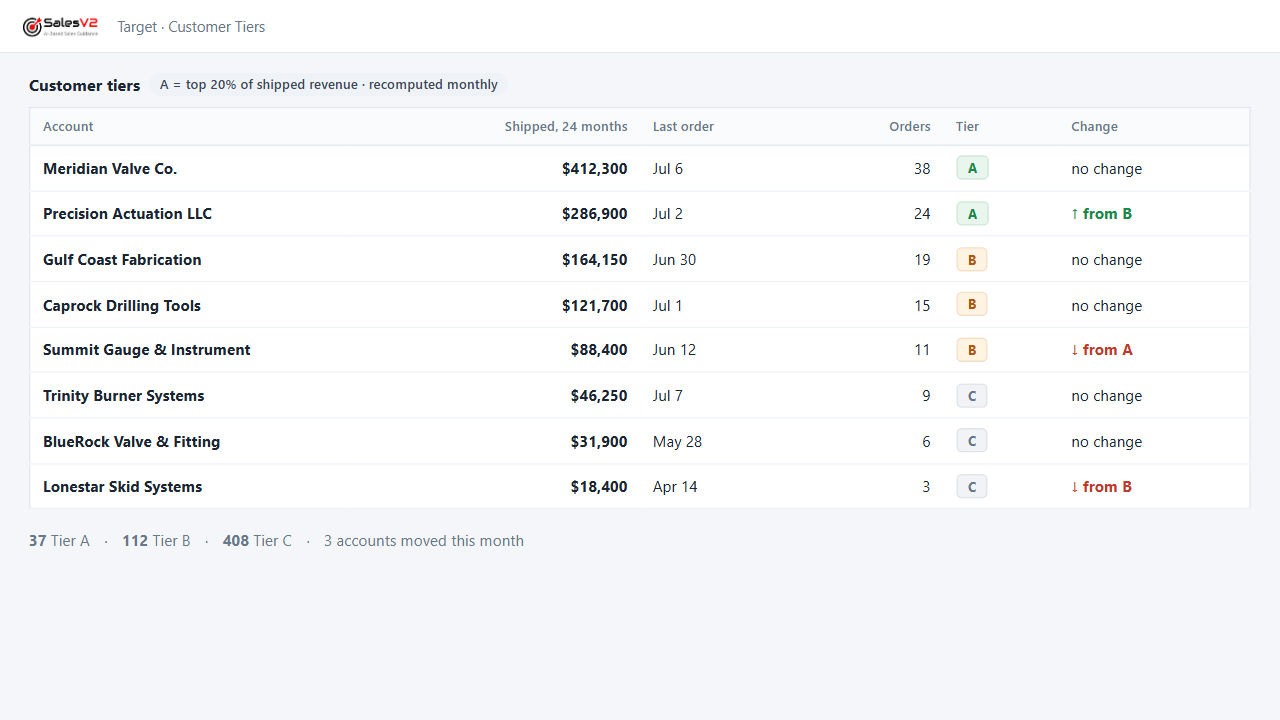
Task: Sort by the Orders column header
Action: tap(910, 127)
